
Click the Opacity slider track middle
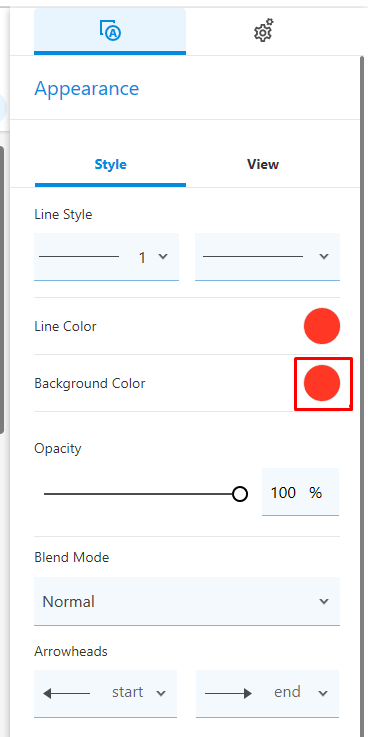[x=142, y=494]
